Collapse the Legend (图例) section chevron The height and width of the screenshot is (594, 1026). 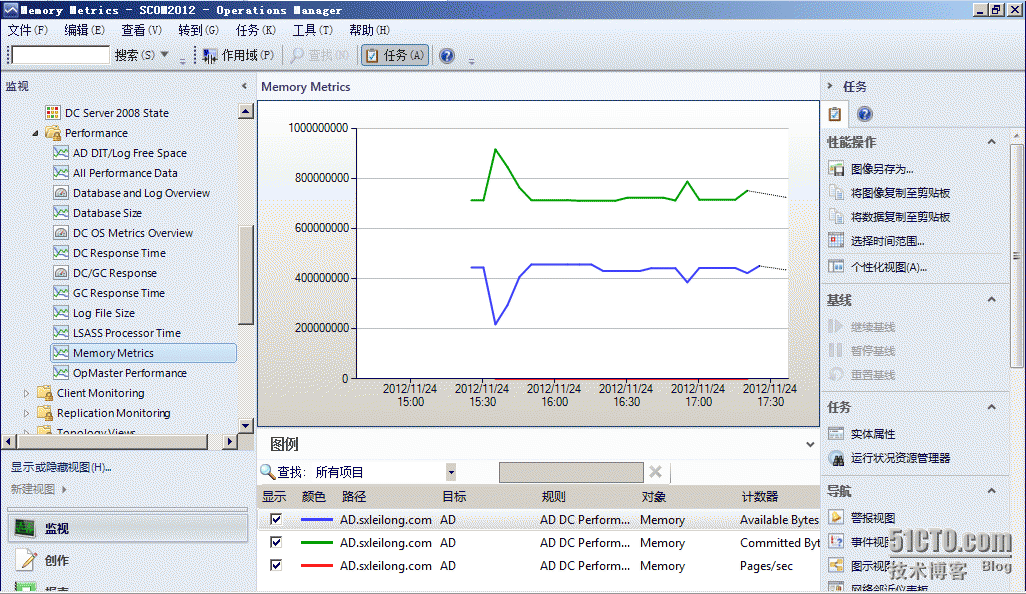pyautogui.click(x=810, y=444)
